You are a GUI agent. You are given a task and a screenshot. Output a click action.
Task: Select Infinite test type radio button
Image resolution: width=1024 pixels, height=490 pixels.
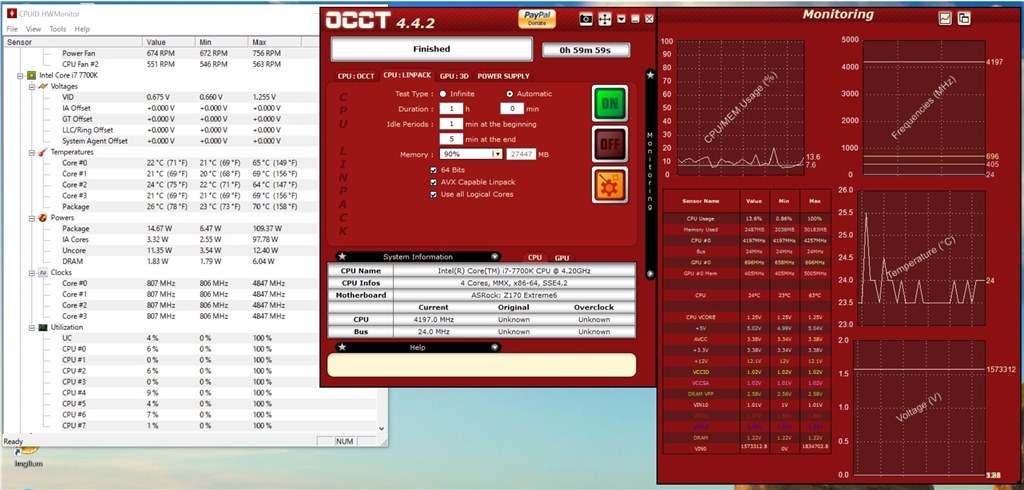[x=443, y=93]
